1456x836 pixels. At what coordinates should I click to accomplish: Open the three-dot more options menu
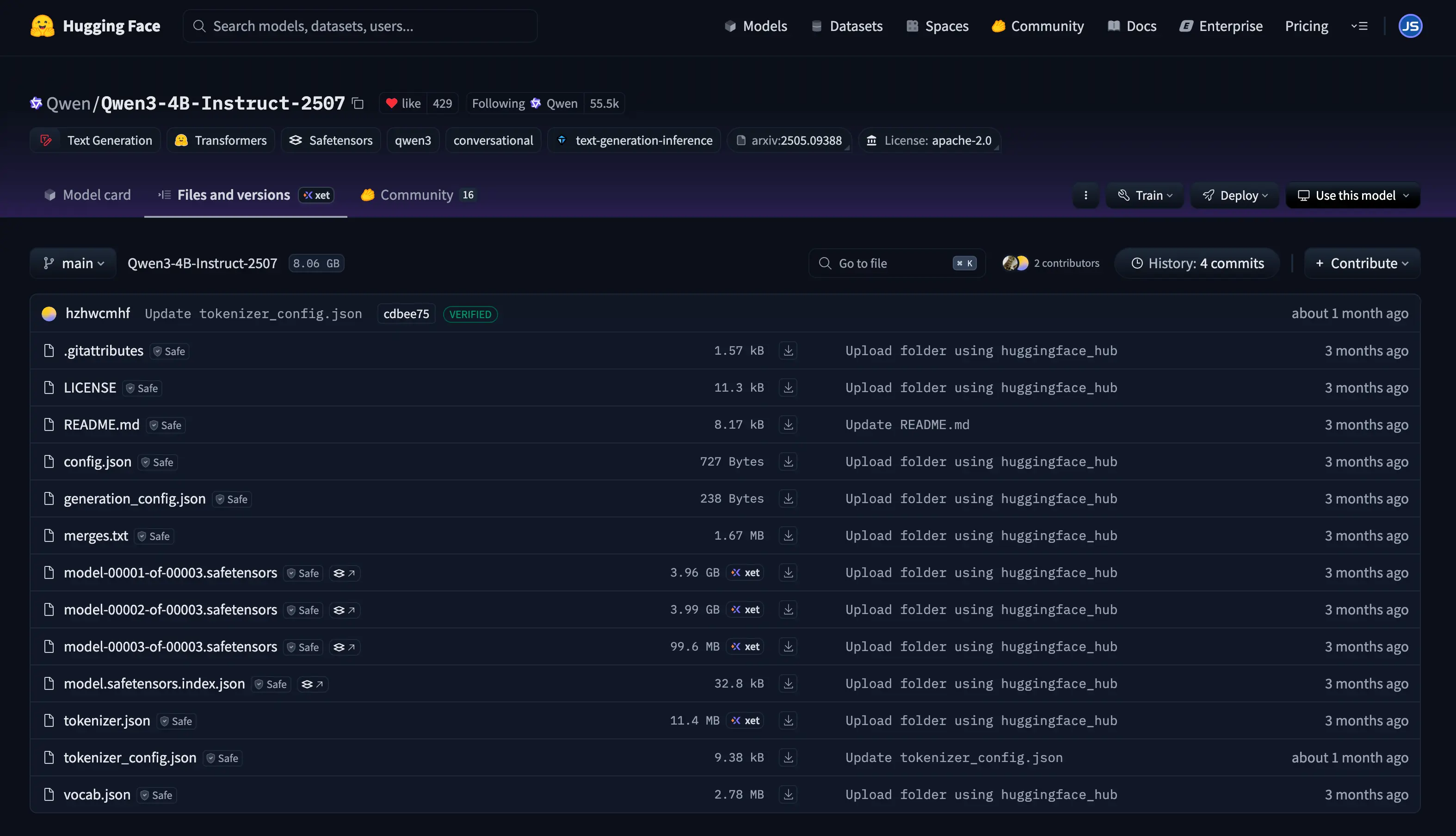[x=1086, y=196]
